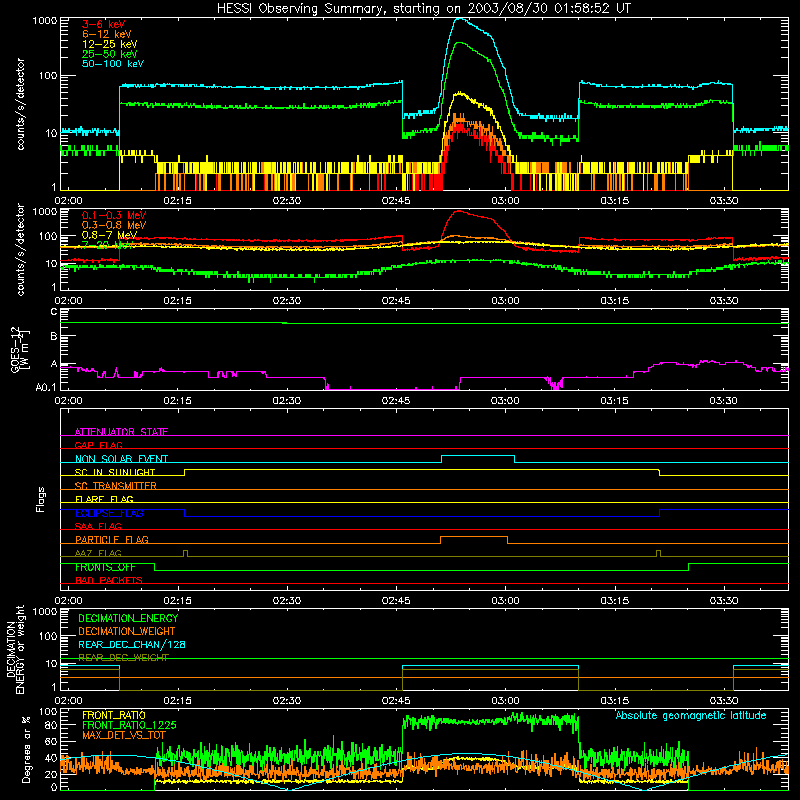Click the FRONT_RATIO_1225 legend label
The image size is (800, 800).
click(129, 725)
